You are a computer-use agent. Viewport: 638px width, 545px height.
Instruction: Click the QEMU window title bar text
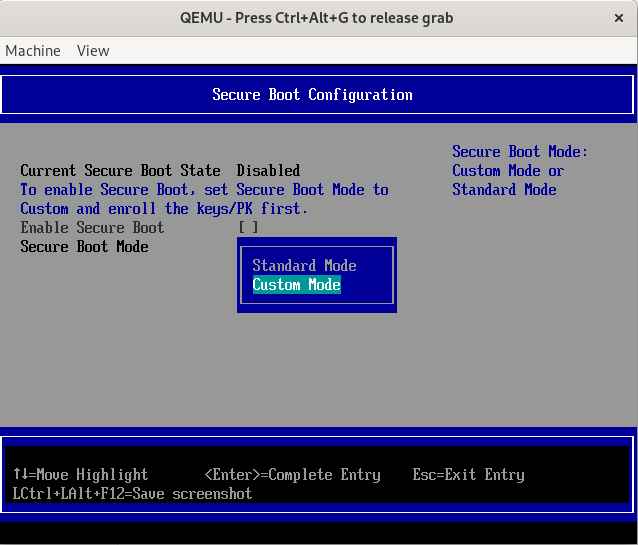[x=317, y=18]
